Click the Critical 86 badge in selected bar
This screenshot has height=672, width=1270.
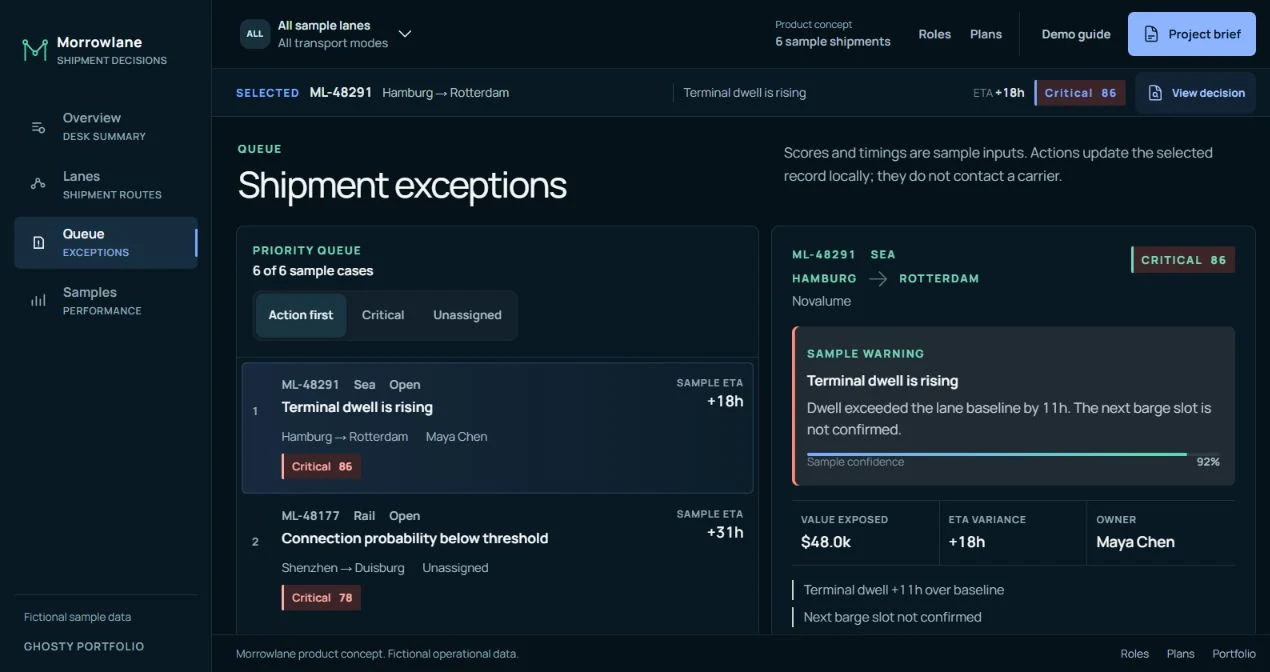click(x=1080, y=93)
